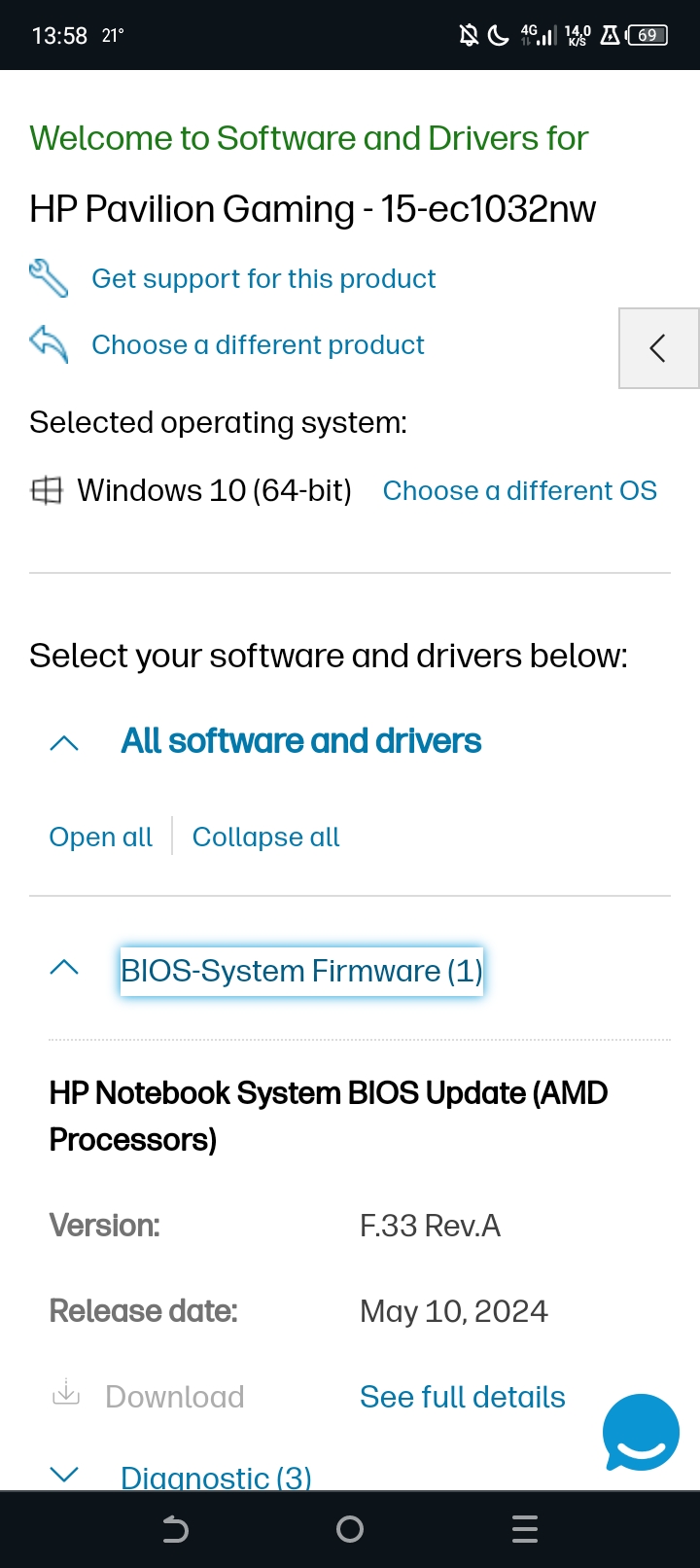Click the back arrow beside Choose a different product
The height and width of the screenshot is (1568, 700).
click(49, 344)
